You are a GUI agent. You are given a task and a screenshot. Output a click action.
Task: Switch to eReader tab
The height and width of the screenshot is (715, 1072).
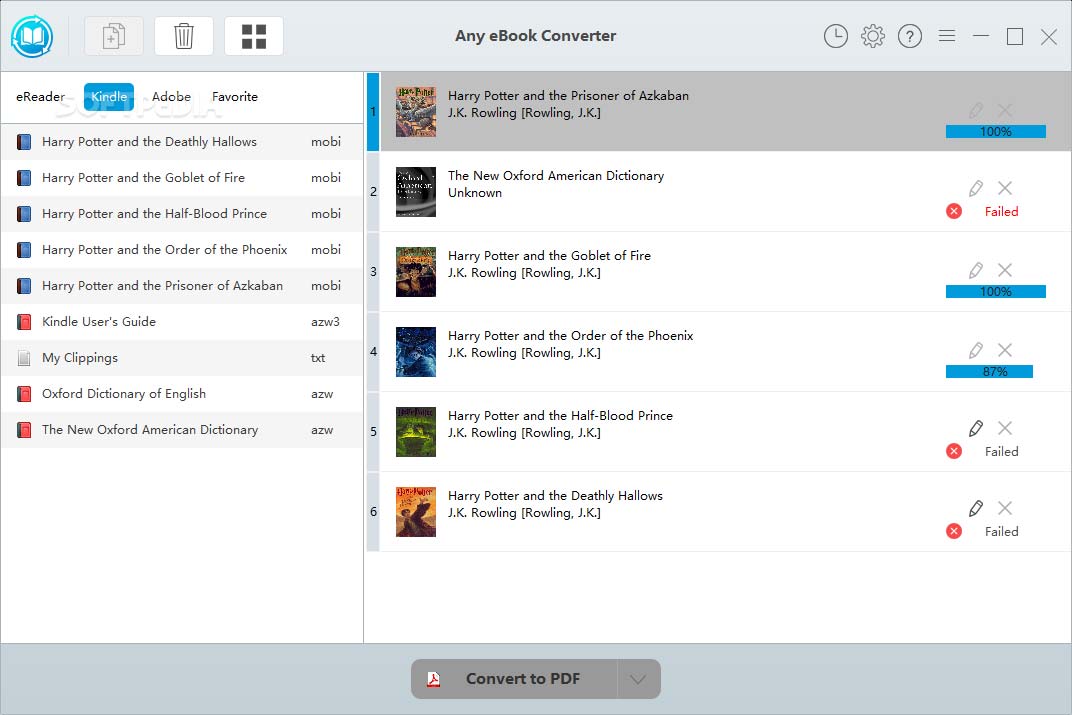tap(40, 96)
